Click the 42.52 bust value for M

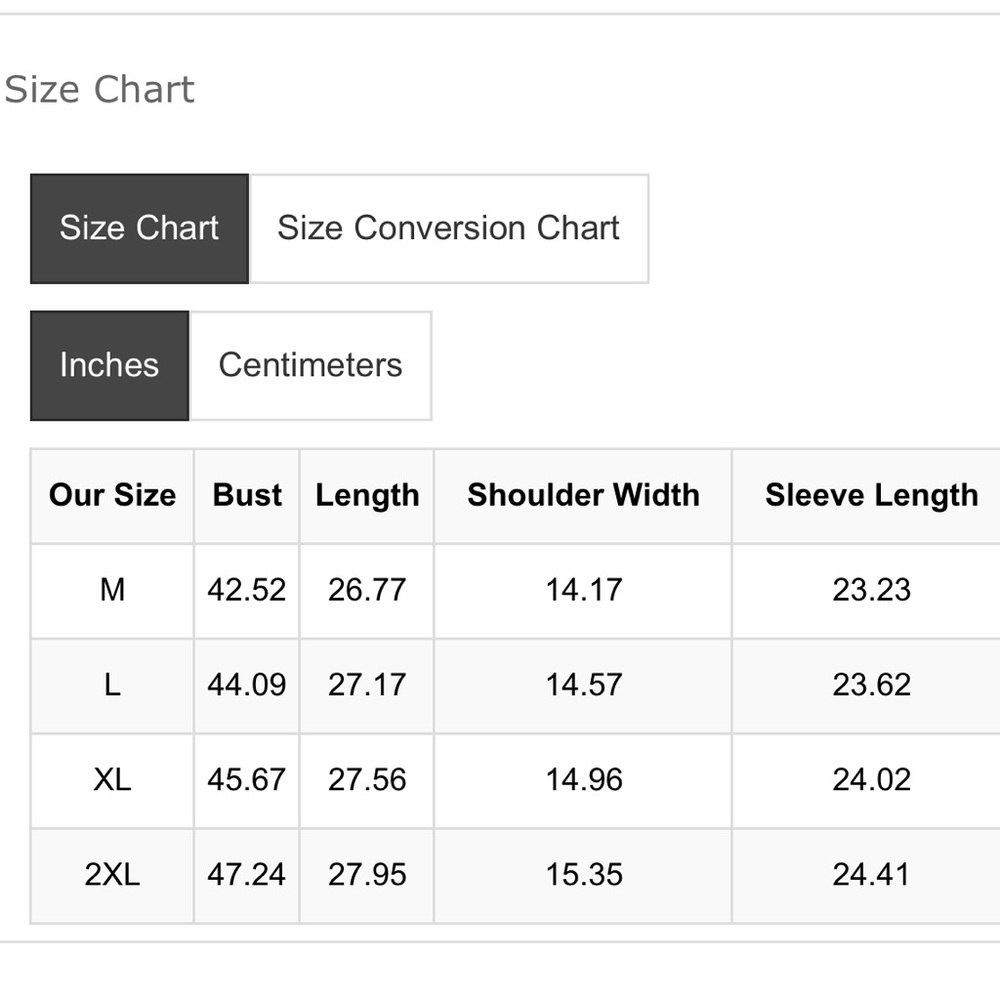(246, 590)
